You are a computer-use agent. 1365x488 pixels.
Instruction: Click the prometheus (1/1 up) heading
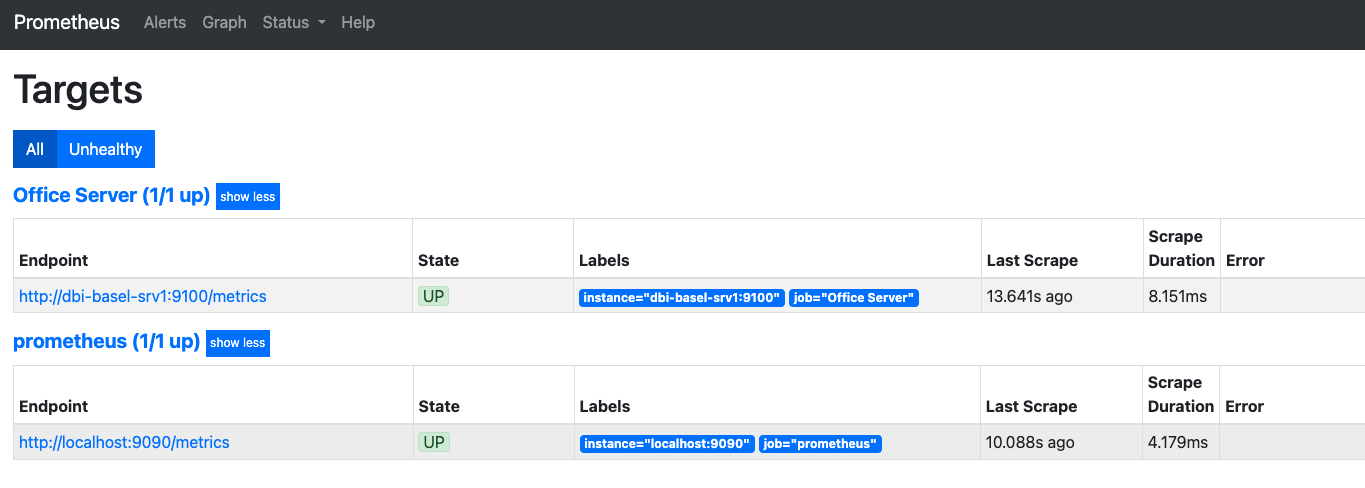point(106,341)
